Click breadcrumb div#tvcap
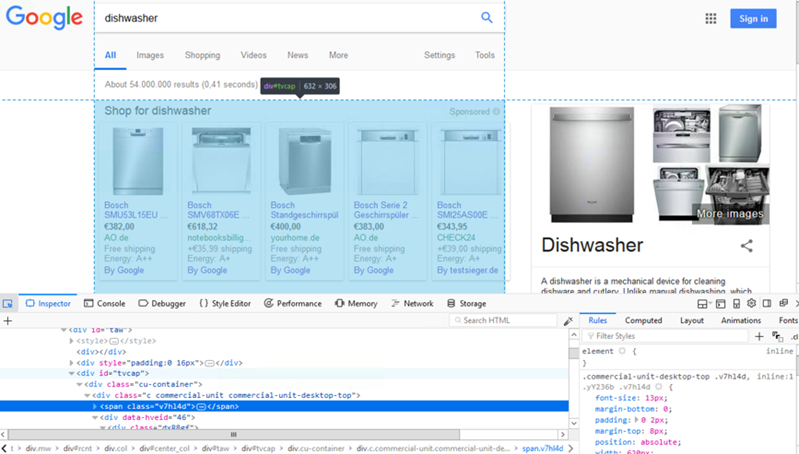Image resolution: width=799 pixels, height=454 pixels. coord(258,448)
